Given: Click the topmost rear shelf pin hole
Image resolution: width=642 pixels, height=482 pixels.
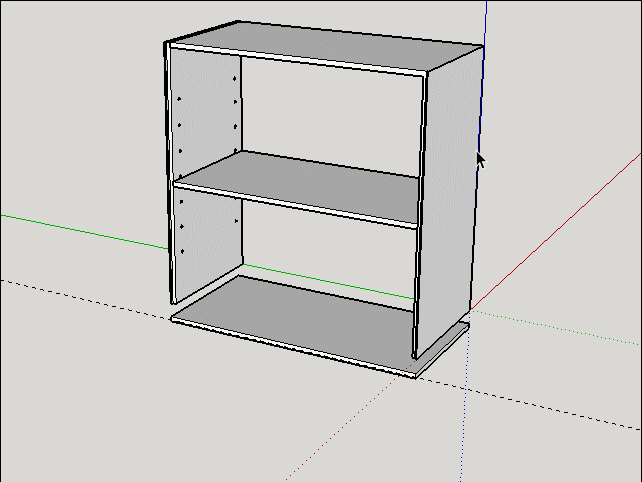Looking at the screenshot, I should 235,78.
